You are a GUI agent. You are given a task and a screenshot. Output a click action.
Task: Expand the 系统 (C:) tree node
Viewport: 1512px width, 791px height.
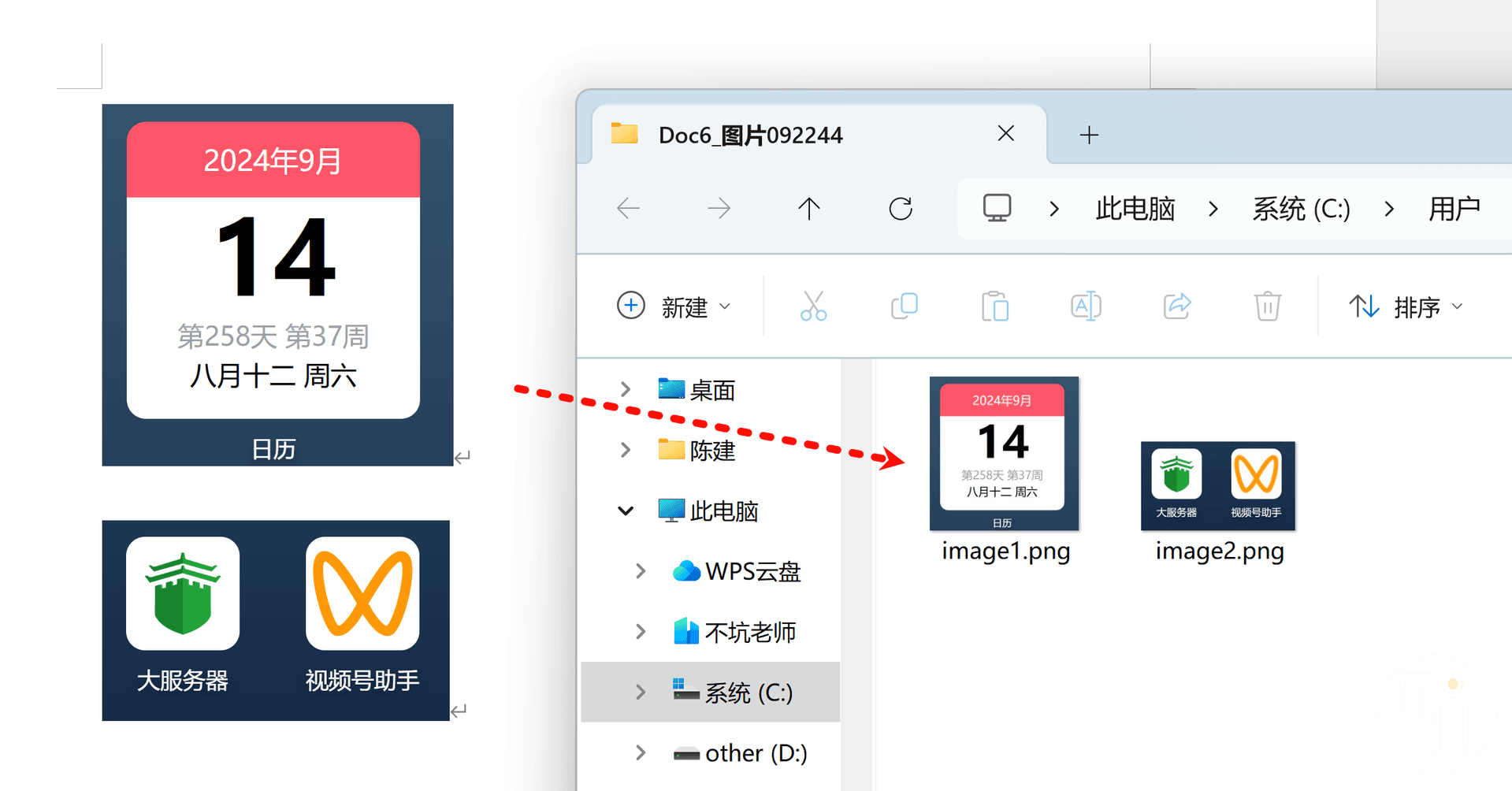[x=641, y=692]
